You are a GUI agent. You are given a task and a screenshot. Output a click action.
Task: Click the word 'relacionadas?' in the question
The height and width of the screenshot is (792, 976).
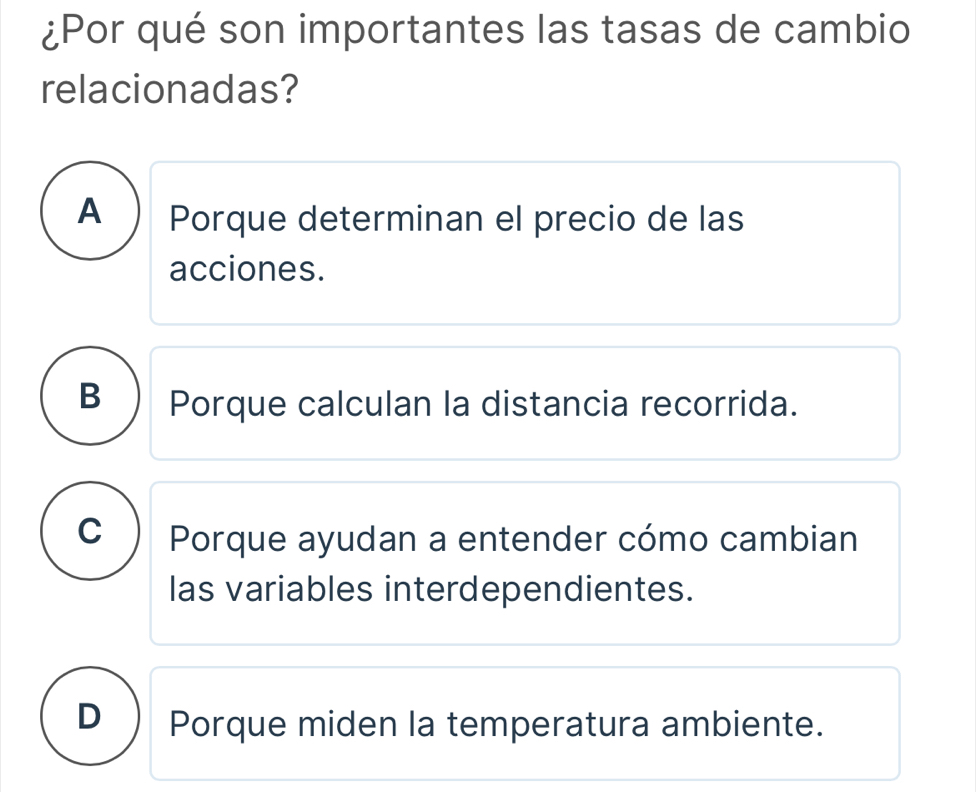coord(173,92)
